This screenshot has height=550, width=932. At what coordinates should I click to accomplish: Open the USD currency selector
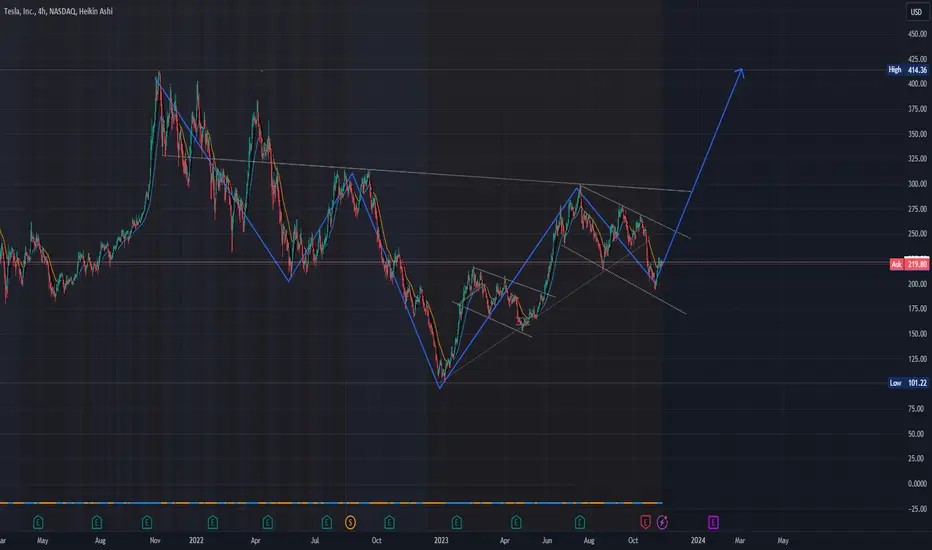[x=916, y=12]
